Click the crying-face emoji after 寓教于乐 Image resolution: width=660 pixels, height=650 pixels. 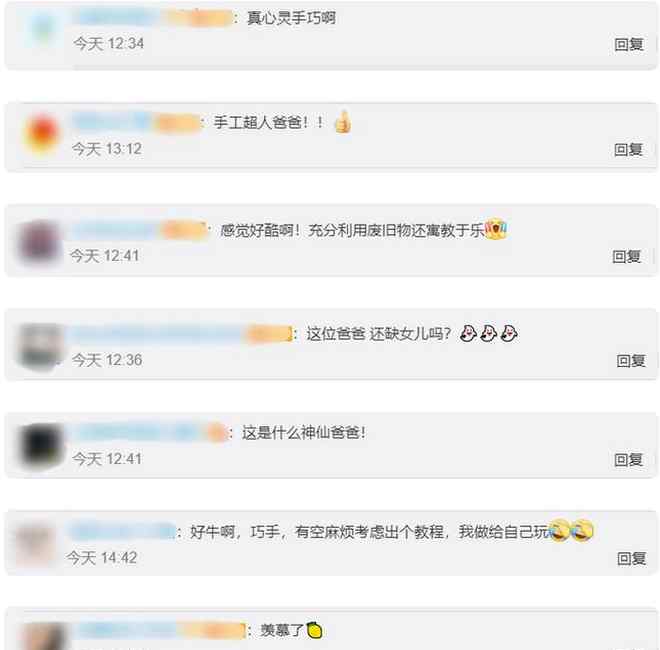coord(496,229)
